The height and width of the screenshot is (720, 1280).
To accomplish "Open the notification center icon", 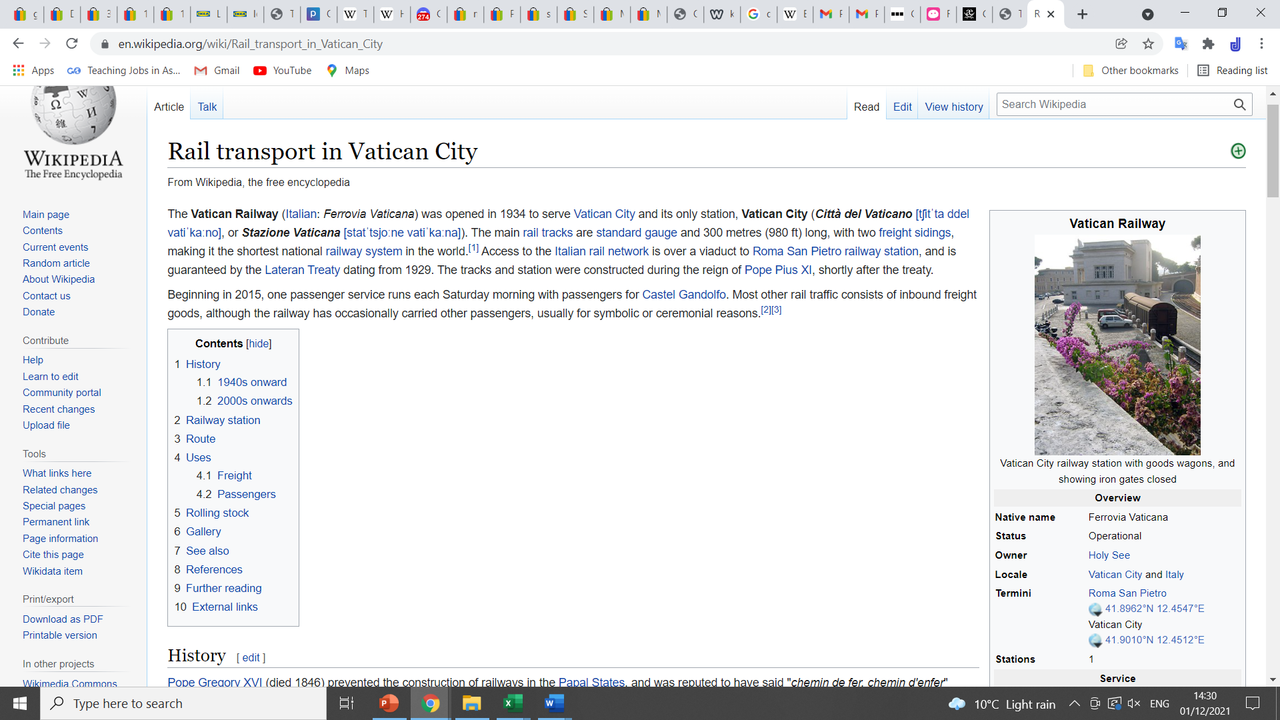I will [x=1253, y=704].
